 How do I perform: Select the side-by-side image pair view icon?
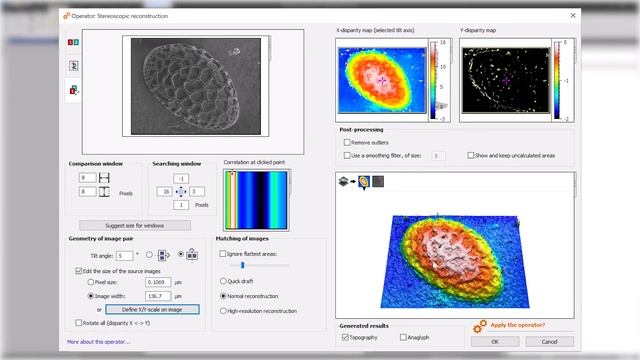click(73, 42)
